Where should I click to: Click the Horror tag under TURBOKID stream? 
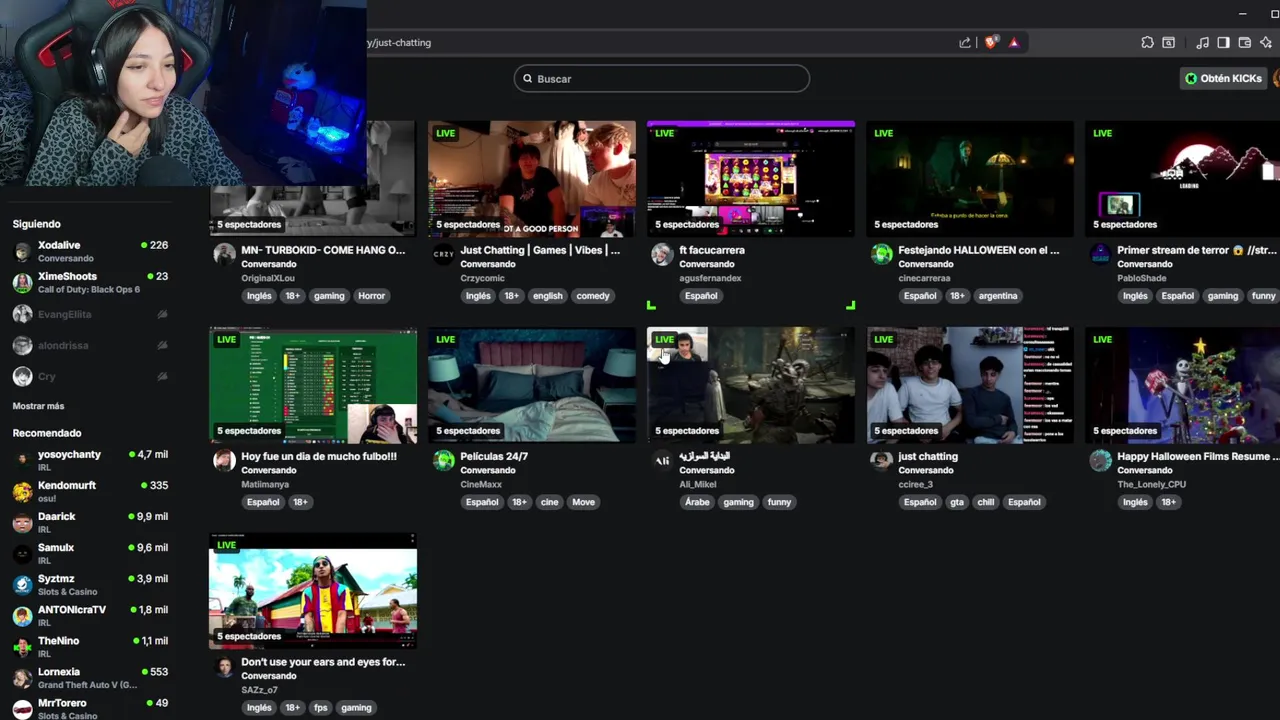click(x=371, y=296)
